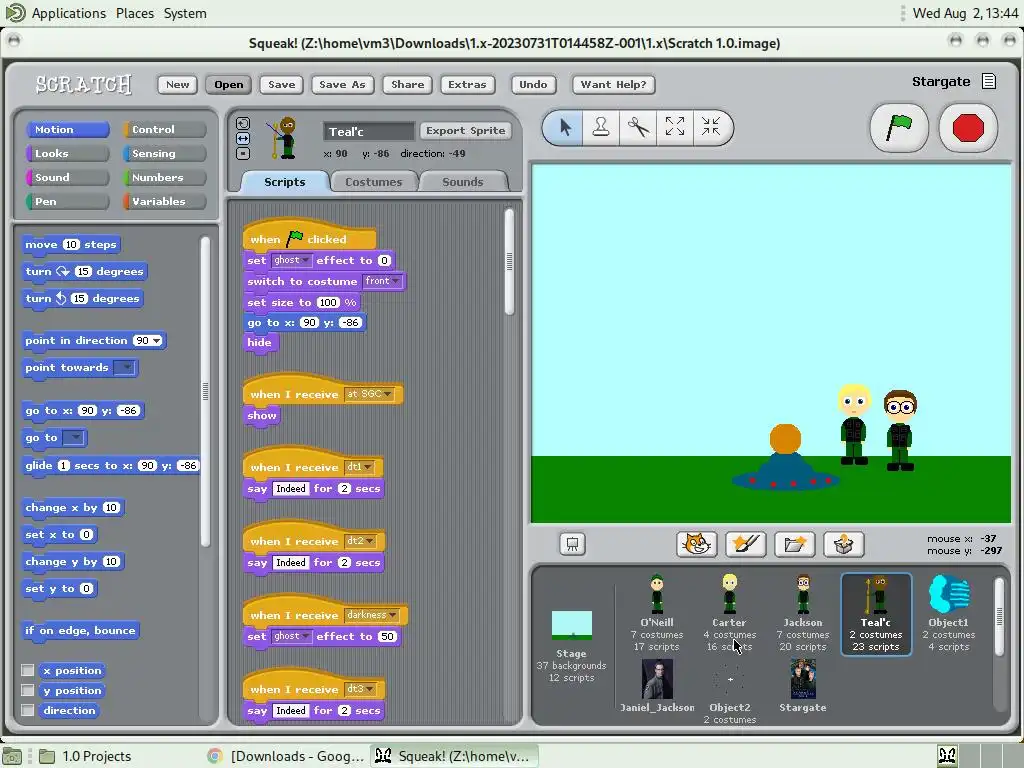The image size is (1024, 768).
Task: Open the dt2 message dropdown
Action: click(361, 541)
